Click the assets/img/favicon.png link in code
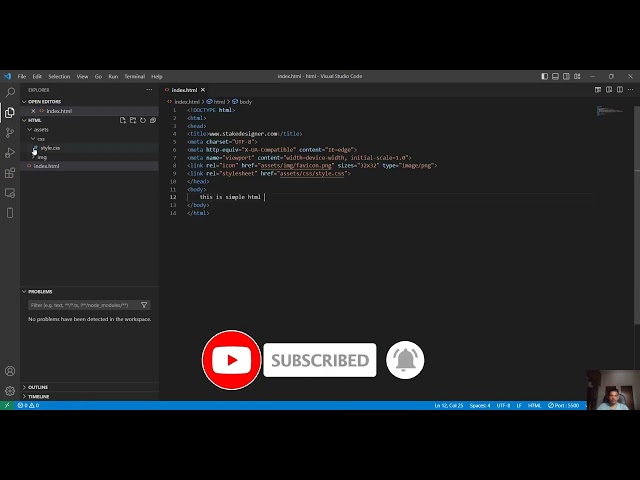This screenshot has width=640, height=480. click(x=296, y=165)
